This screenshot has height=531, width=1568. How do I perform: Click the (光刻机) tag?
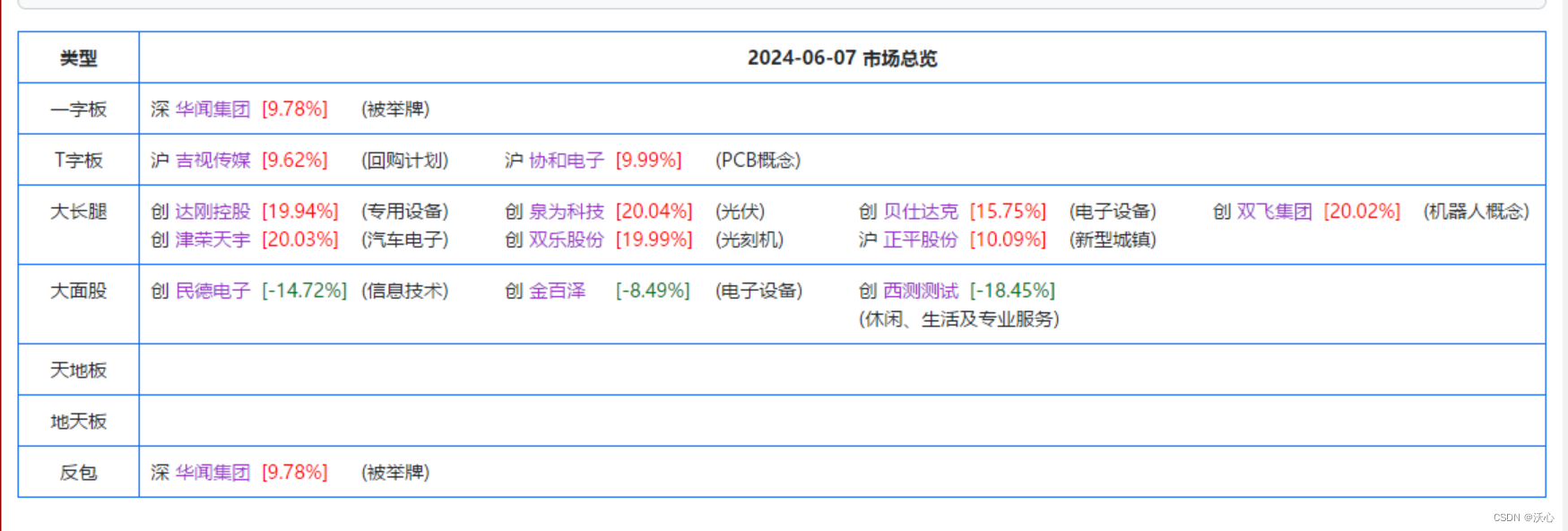[x=749, y=240]
